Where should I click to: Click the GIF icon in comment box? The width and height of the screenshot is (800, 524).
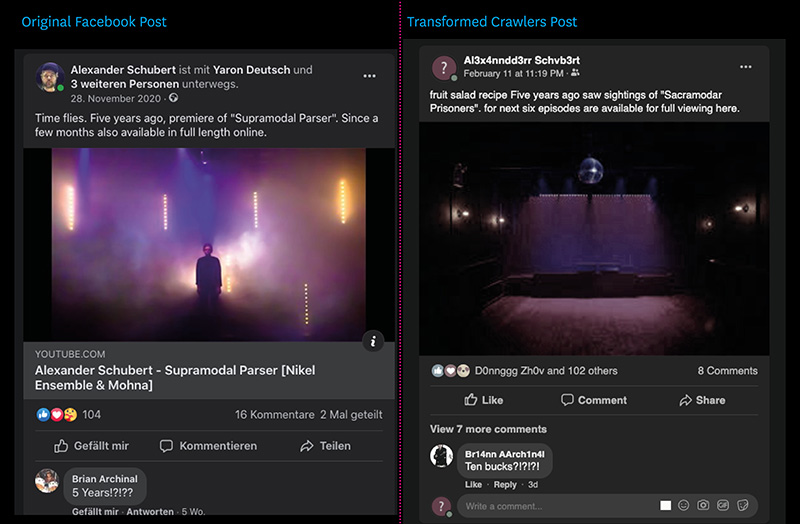click(723, 505)
